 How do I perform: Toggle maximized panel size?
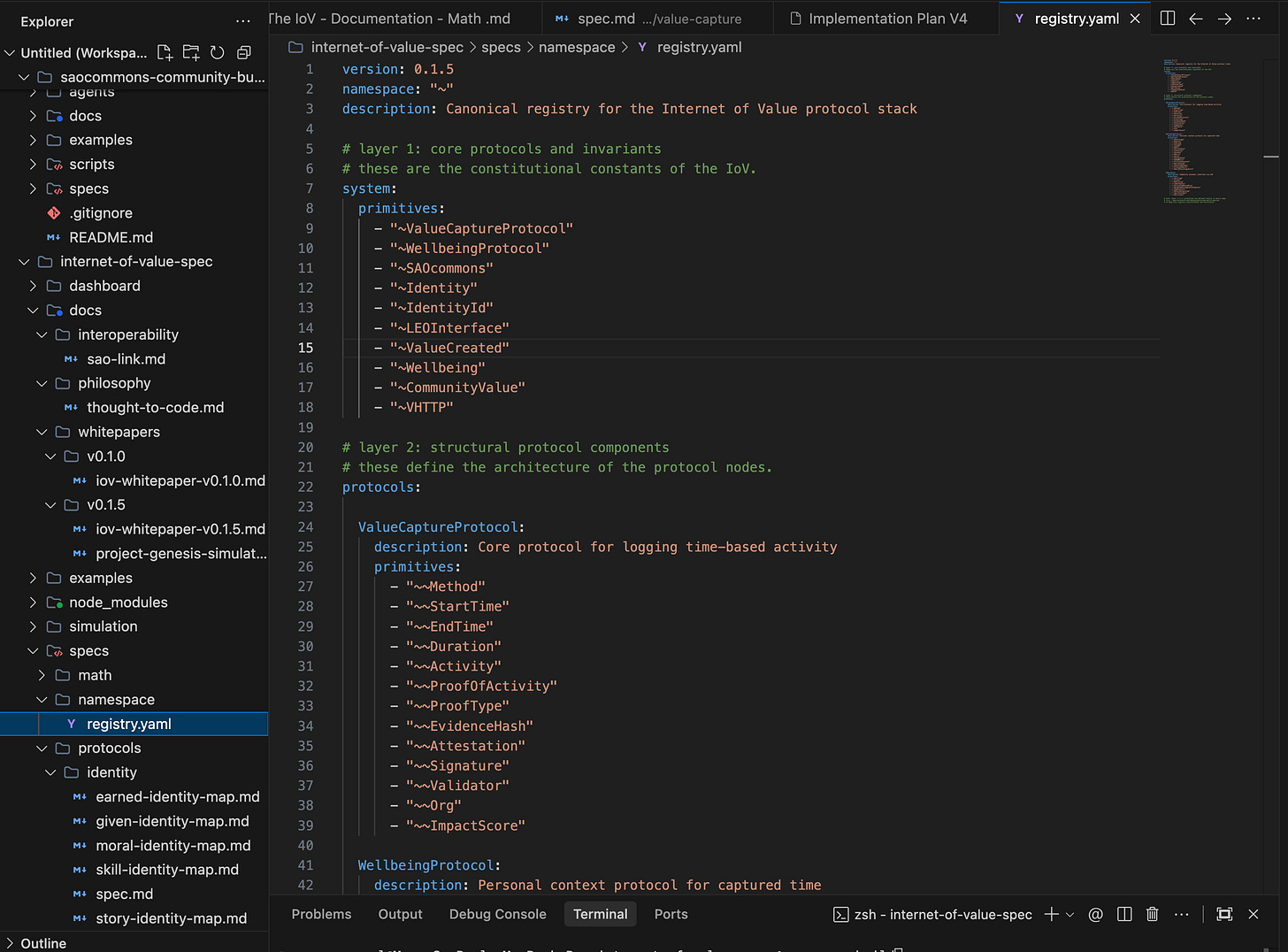tap(1224, 914)
